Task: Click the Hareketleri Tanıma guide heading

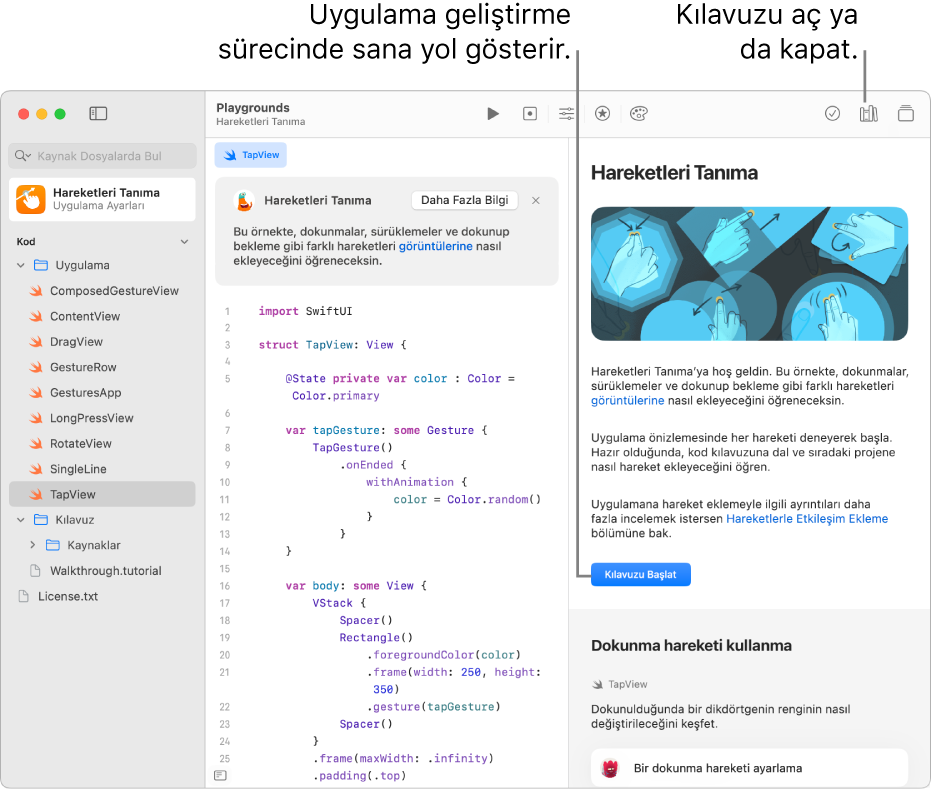Action: point(675,173)
